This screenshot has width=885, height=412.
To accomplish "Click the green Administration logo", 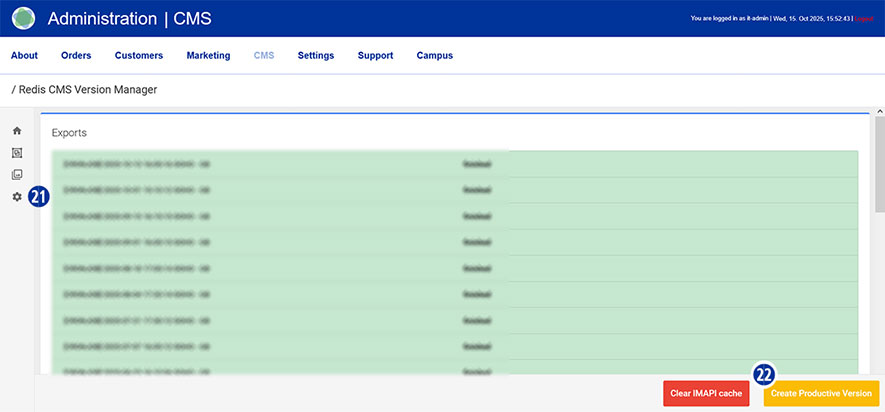I will point(23,18).
